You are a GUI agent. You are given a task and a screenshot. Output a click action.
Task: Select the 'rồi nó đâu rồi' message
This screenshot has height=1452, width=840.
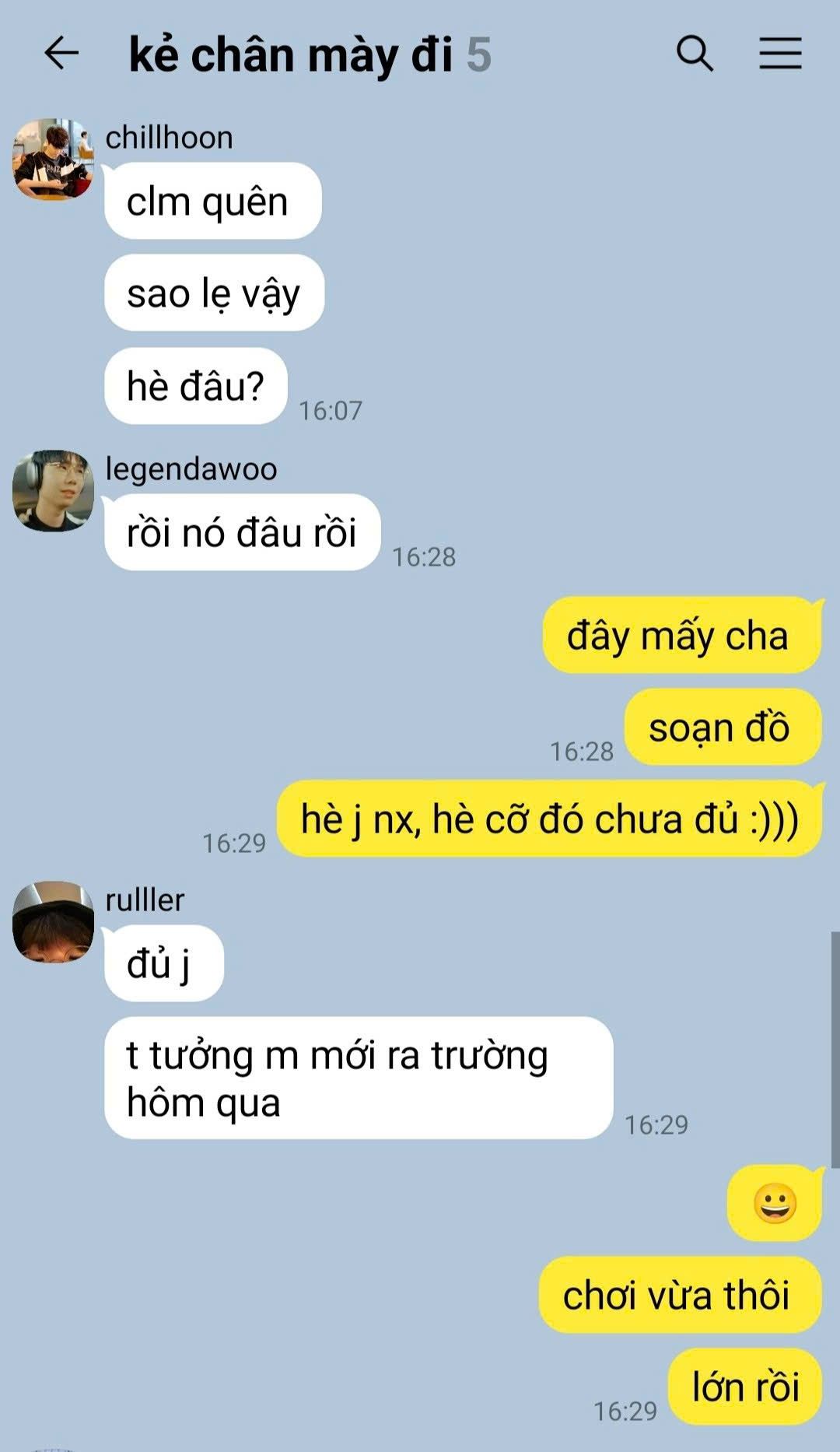click(x=242, y=533)
